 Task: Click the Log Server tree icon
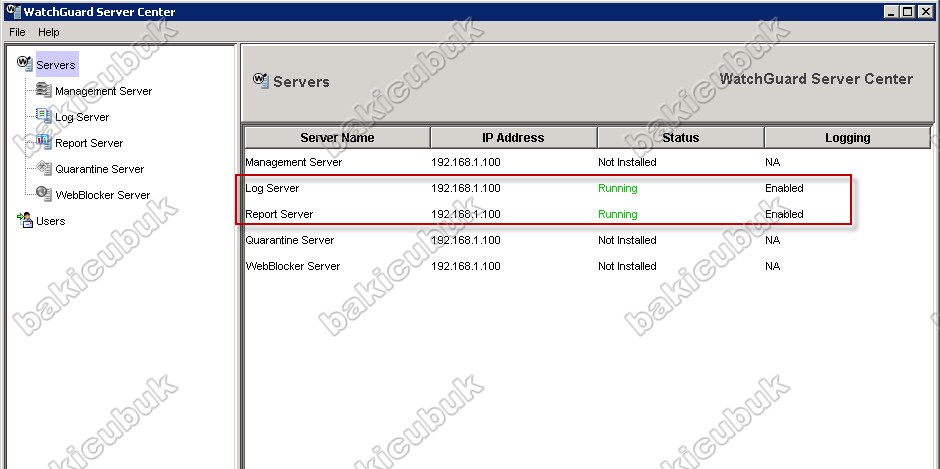(44, 116)
